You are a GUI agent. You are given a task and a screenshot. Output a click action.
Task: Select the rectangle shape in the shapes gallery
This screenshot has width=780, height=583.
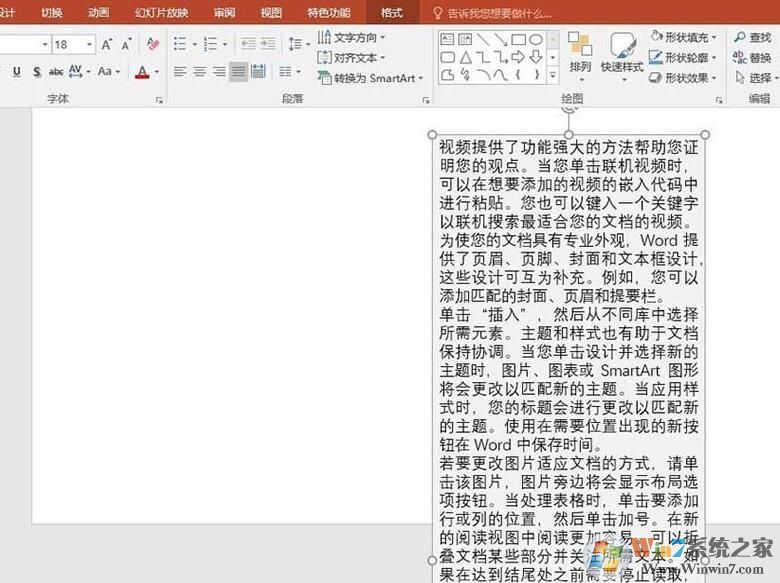click(519, 40)
